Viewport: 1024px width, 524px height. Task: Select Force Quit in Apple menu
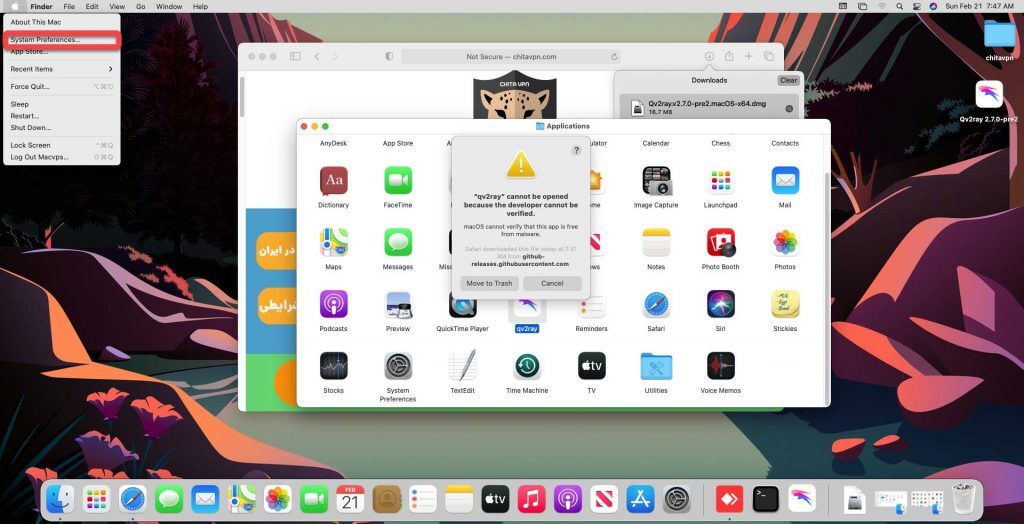[x=30, y=87]
